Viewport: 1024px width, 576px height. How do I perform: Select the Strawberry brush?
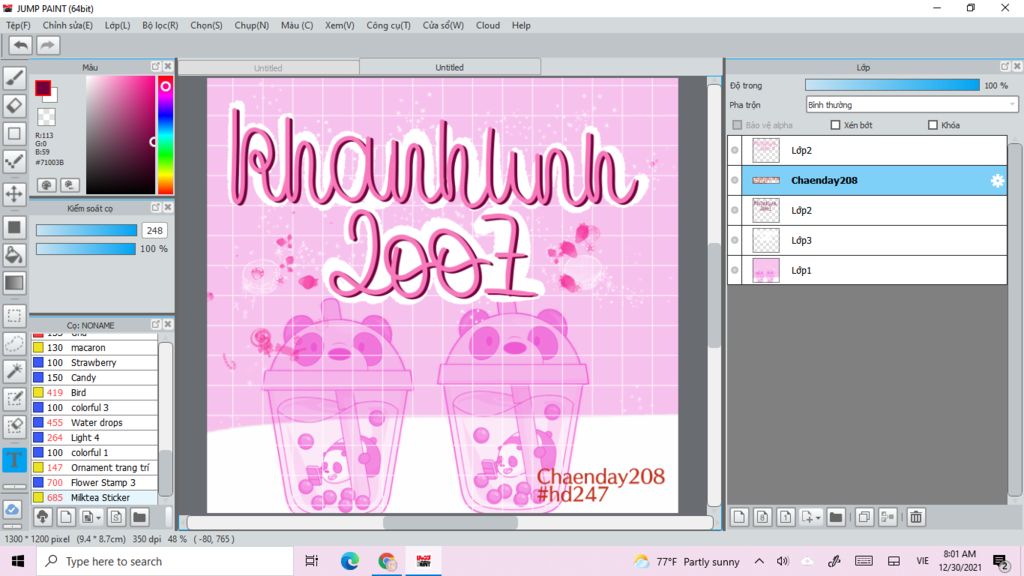[x=95, y=362]
